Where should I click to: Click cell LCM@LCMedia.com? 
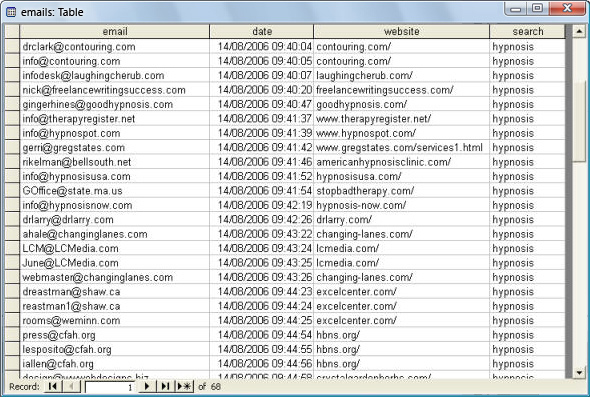pos(114,249)
